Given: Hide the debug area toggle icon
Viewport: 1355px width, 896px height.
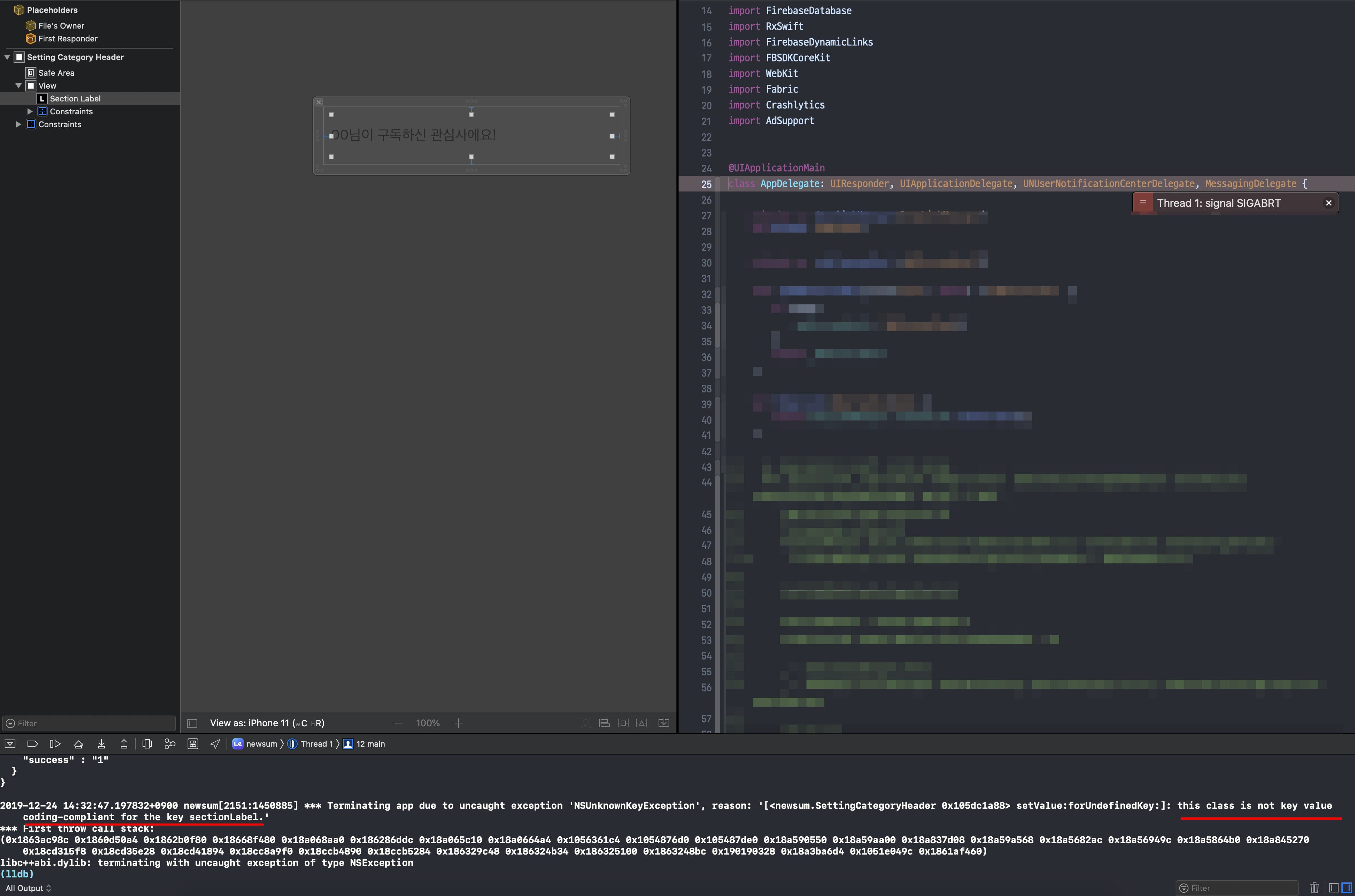Looking at the screenshot, I should (10, 743).
